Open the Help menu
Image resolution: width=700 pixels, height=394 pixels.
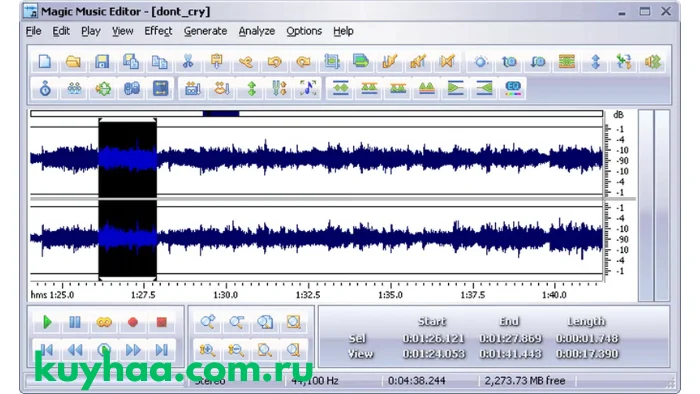[x=343, y=31]
